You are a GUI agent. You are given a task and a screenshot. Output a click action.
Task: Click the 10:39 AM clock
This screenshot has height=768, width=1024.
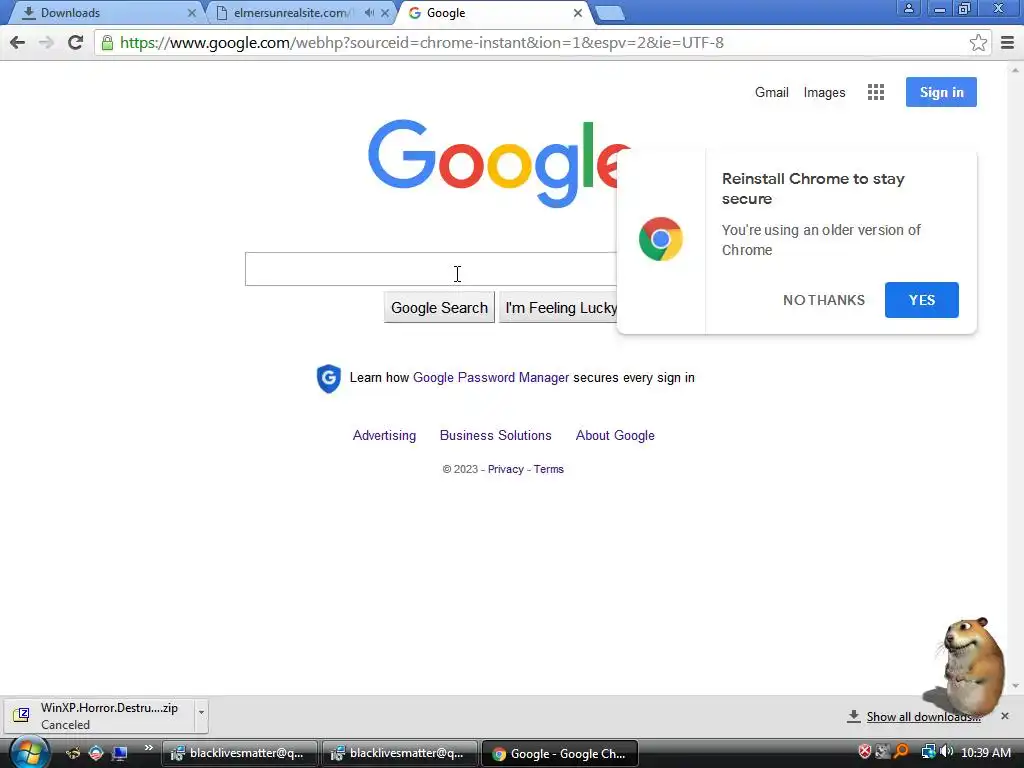pos(985,752)
